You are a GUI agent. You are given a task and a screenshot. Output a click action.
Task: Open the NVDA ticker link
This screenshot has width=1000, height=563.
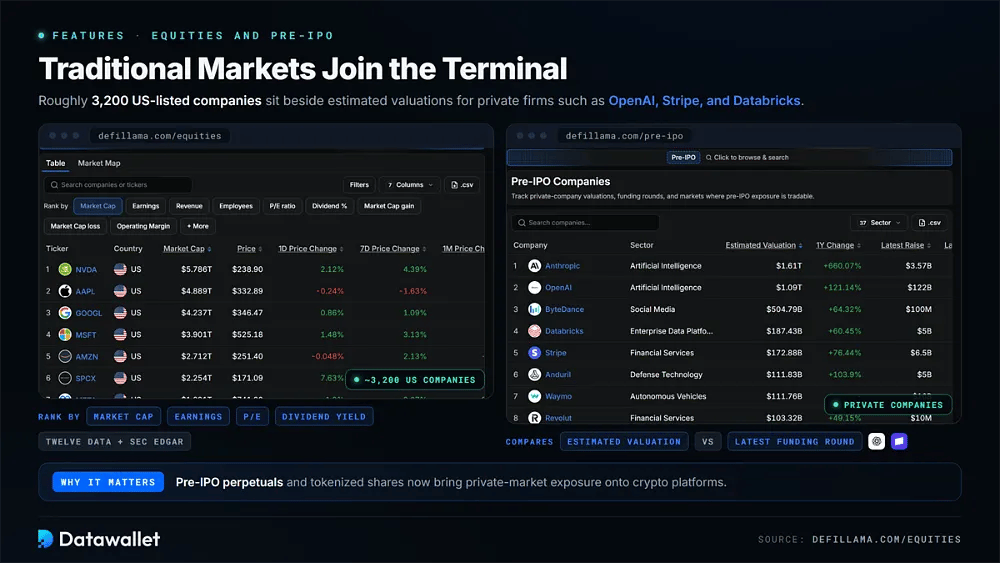pyautogui.click(x=86, y=270)
